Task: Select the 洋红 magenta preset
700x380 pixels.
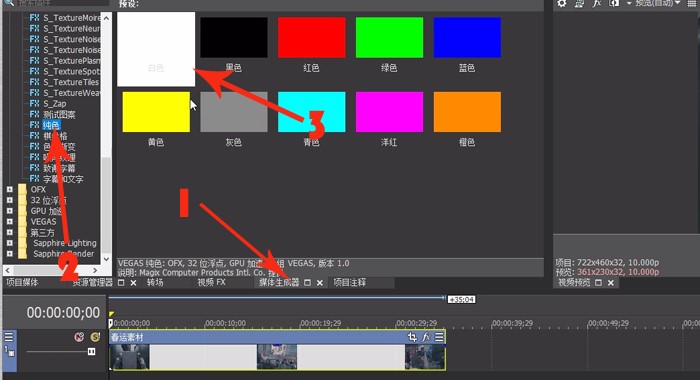Action: coord(389,112)
